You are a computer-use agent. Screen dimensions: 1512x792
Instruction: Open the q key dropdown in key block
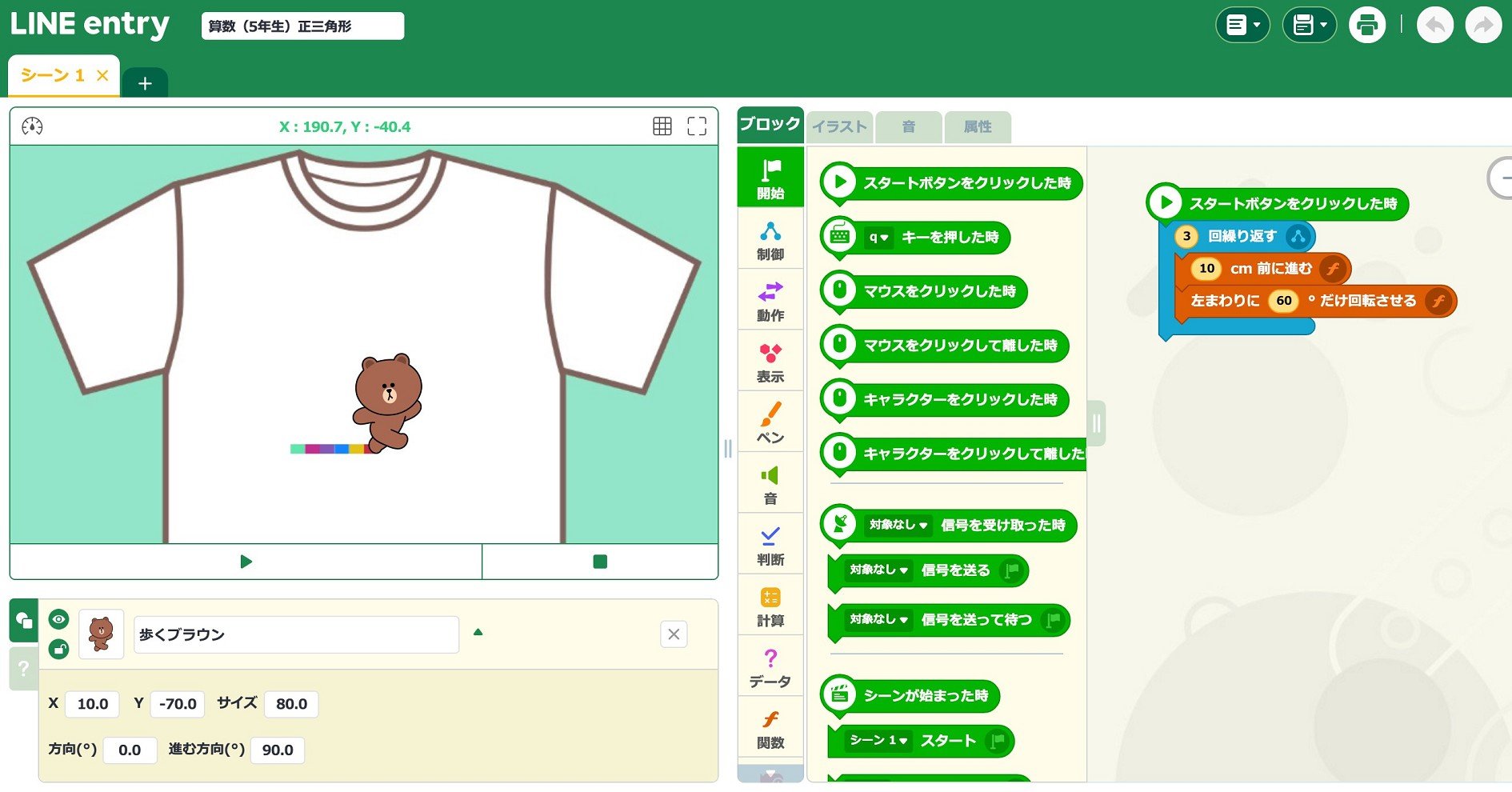click(878, 238)
